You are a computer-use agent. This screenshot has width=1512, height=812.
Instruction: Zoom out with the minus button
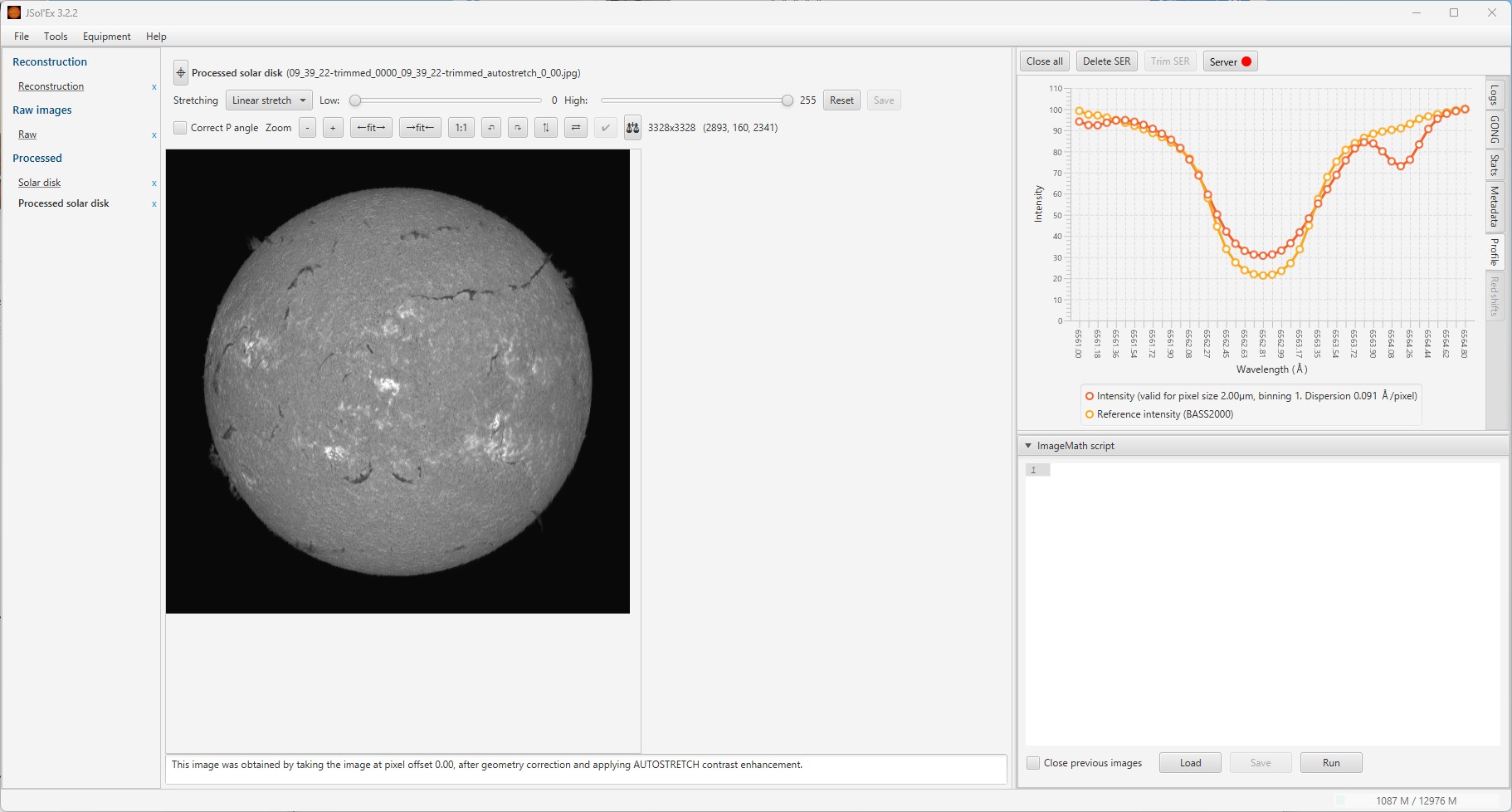pyautogui.click(x=307, y=128)
